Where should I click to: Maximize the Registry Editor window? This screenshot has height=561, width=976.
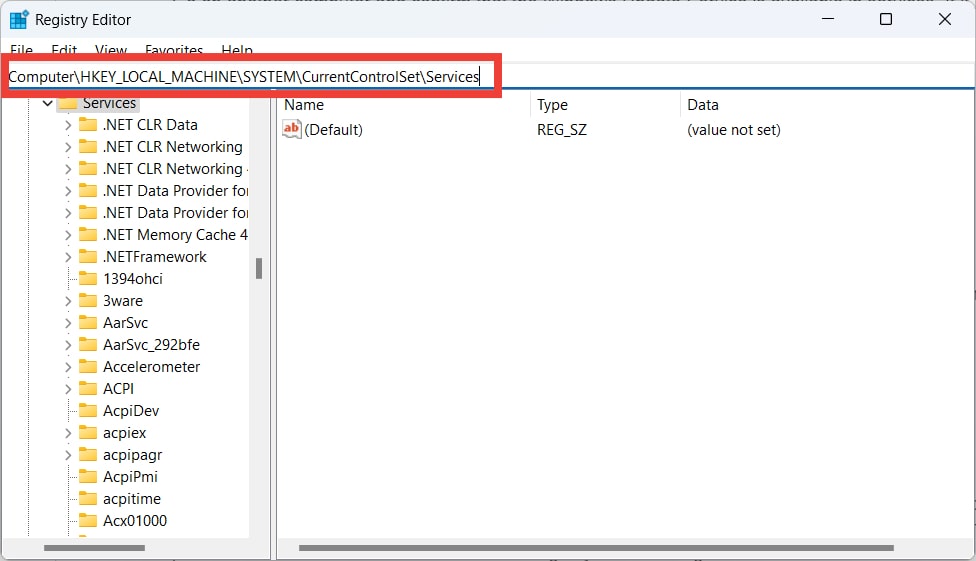click(x=886, y=19)
